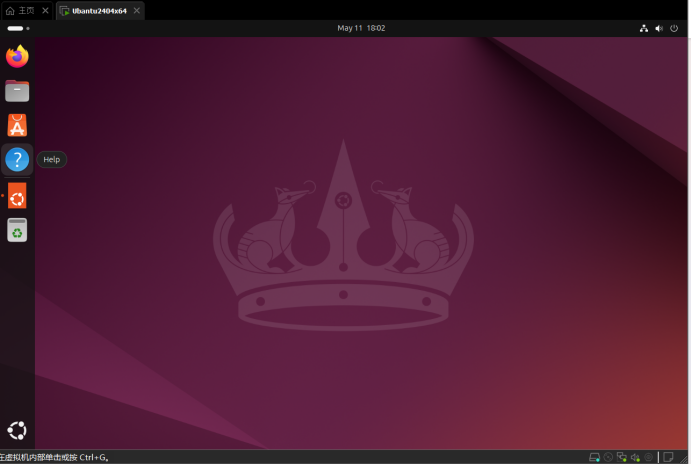Open the Files manager in the dock
The image size is (692, 465).
[x=17, y=91]
